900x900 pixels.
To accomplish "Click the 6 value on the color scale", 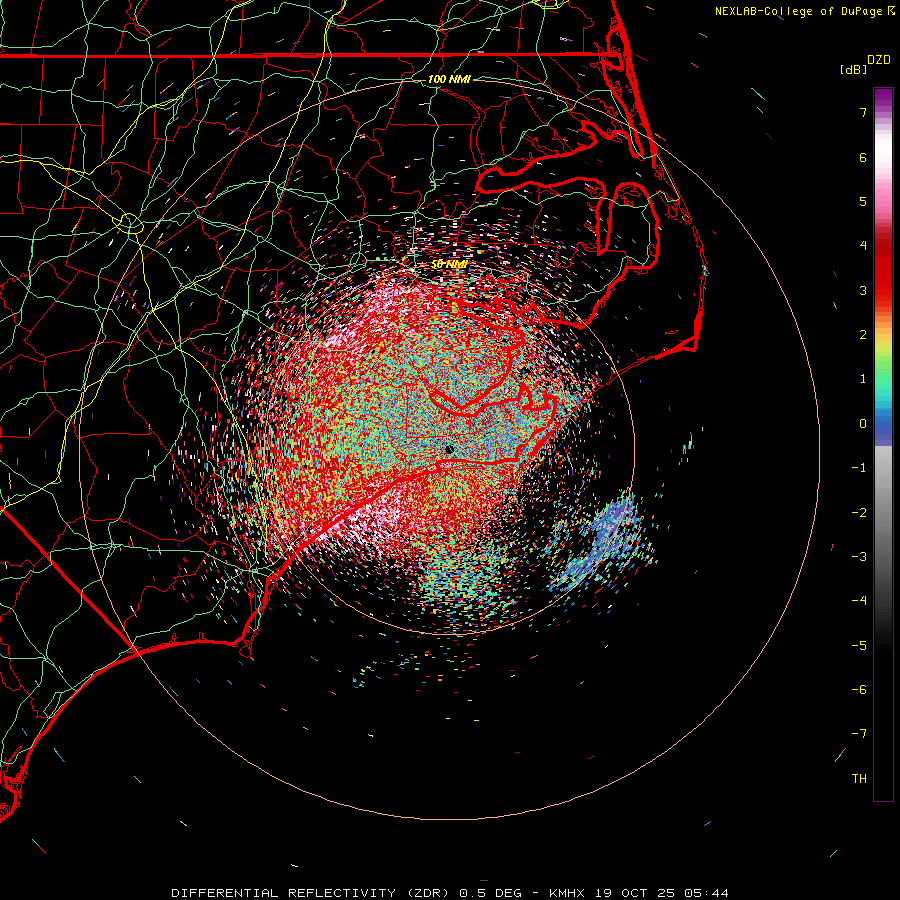I will [863, 157].
